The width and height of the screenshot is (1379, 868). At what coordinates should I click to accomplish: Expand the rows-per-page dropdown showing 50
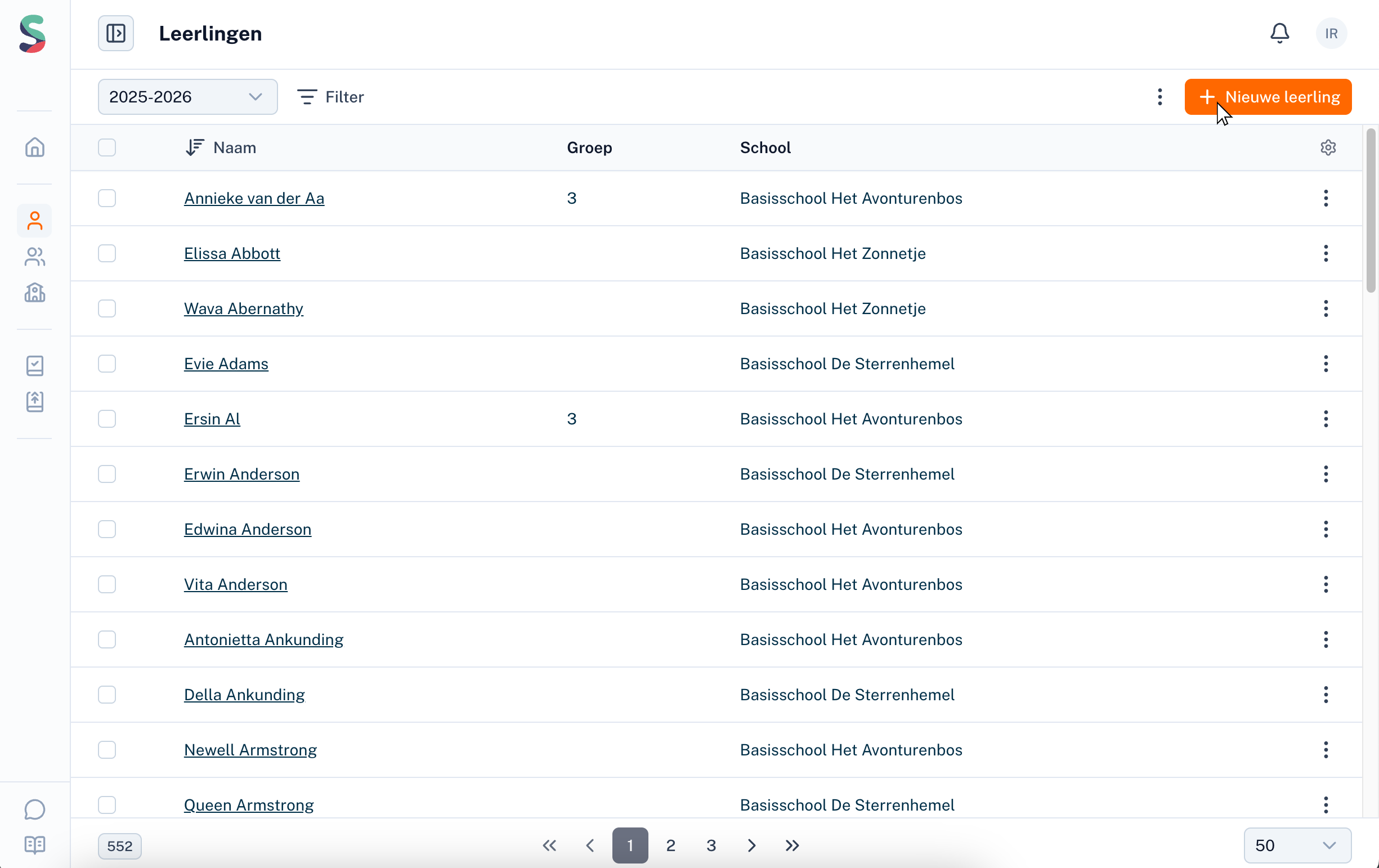point(1296,845)
